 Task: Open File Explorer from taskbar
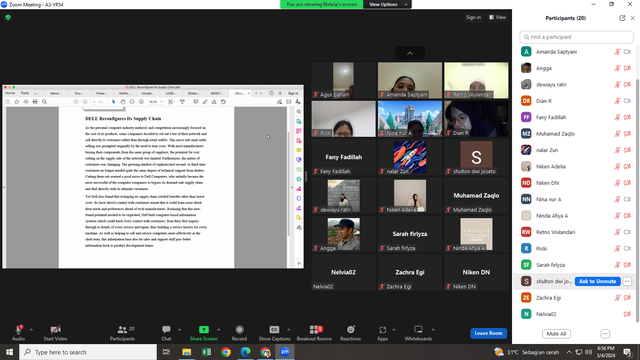point(187,352)
